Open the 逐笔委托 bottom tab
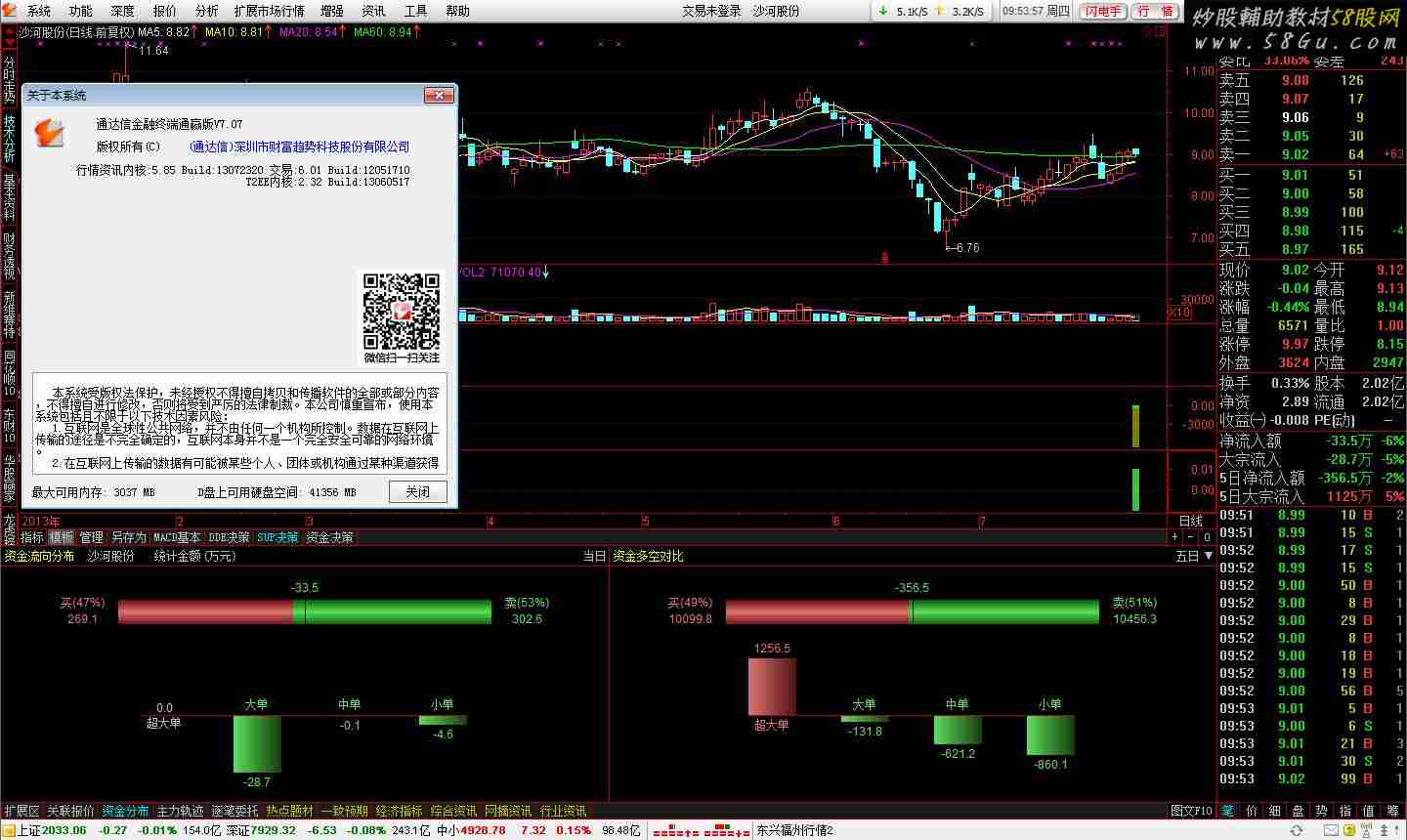Screen dimensions: 1407x840 point(235,811)
